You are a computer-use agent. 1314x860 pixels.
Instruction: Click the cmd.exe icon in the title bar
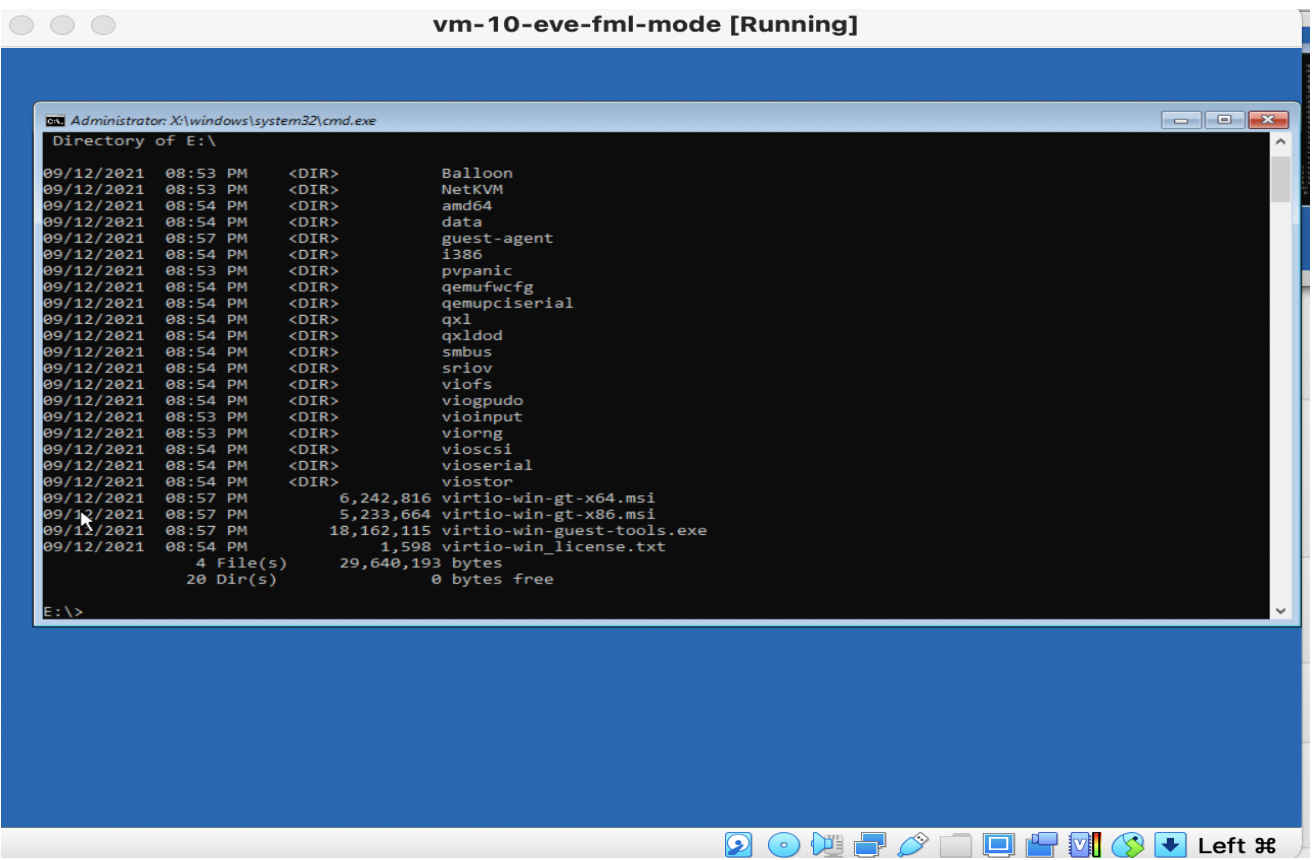click(57, 119)
